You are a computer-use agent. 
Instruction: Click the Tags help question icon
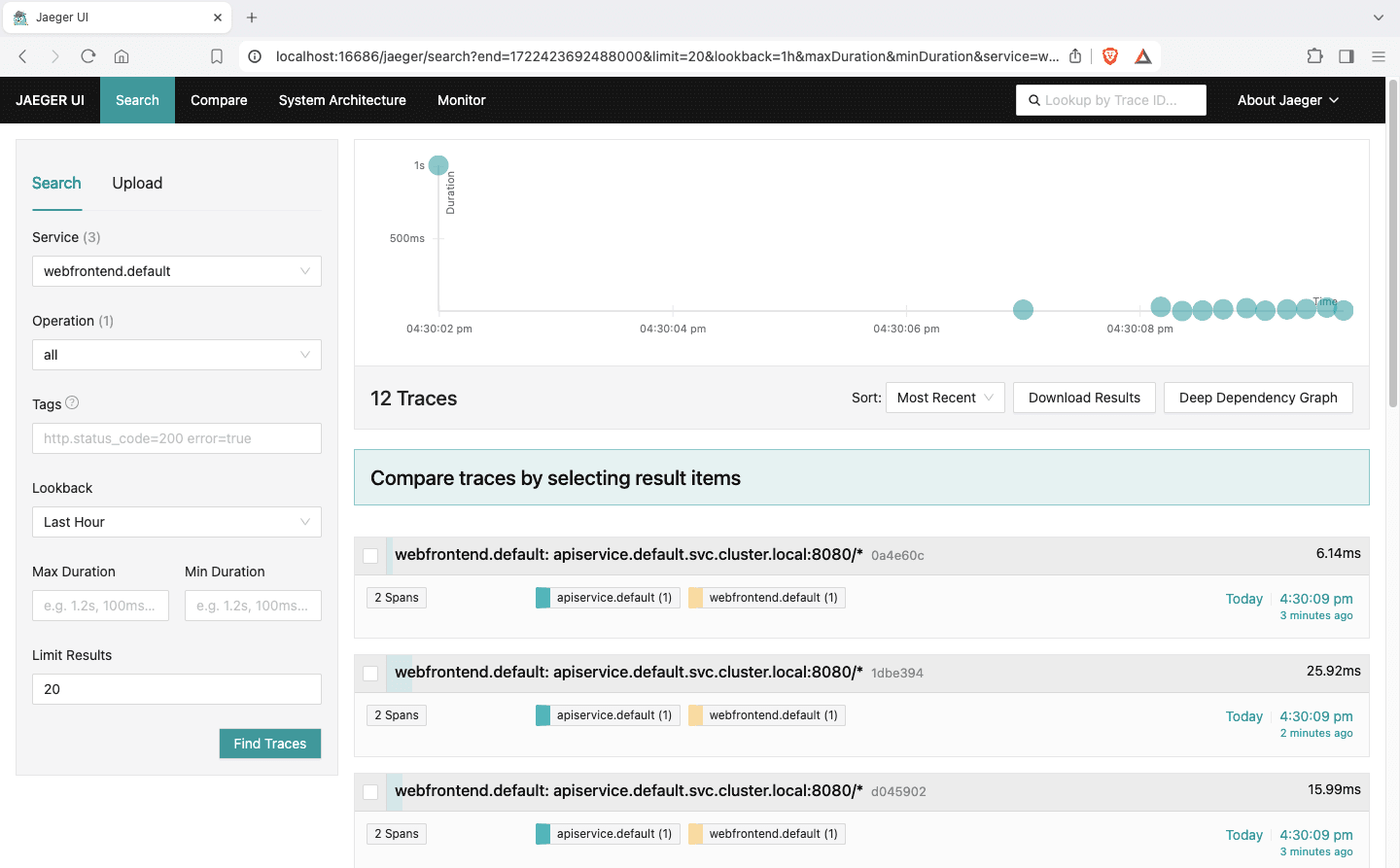72,403
